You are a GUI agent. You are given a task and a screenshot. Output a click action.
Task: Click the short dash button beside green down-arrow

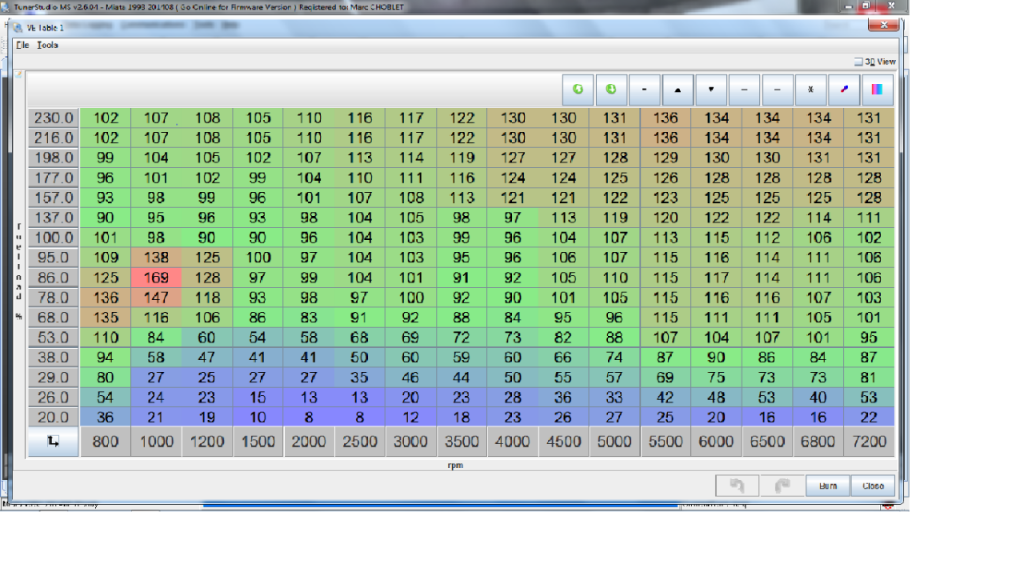645,89
